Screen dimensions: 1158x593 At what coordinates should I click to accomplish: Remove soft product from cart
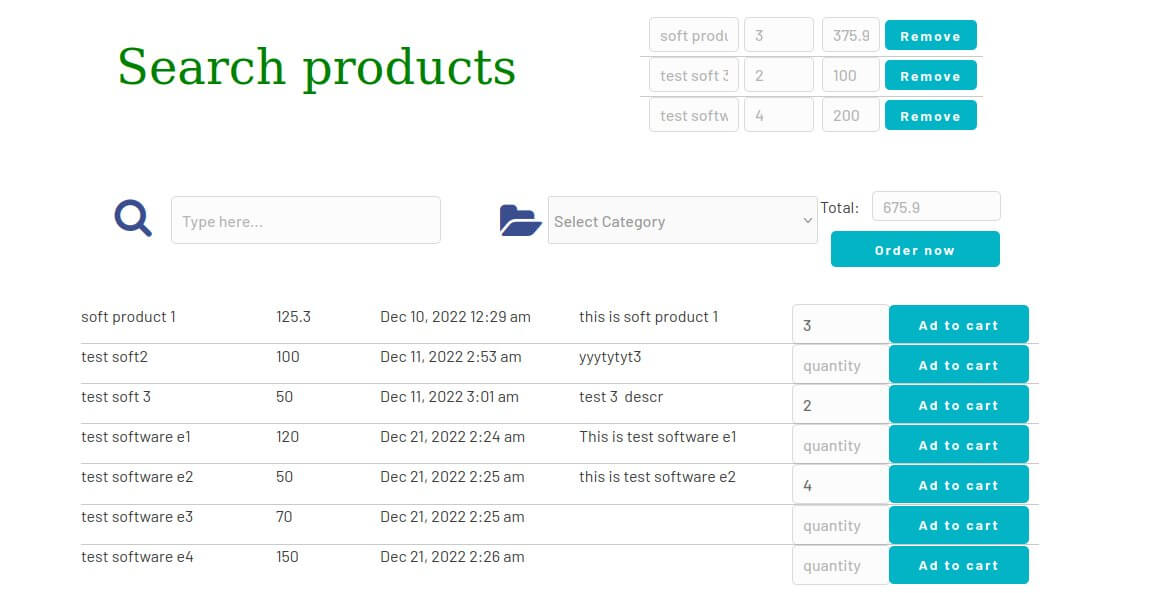(x=930, y=36)
